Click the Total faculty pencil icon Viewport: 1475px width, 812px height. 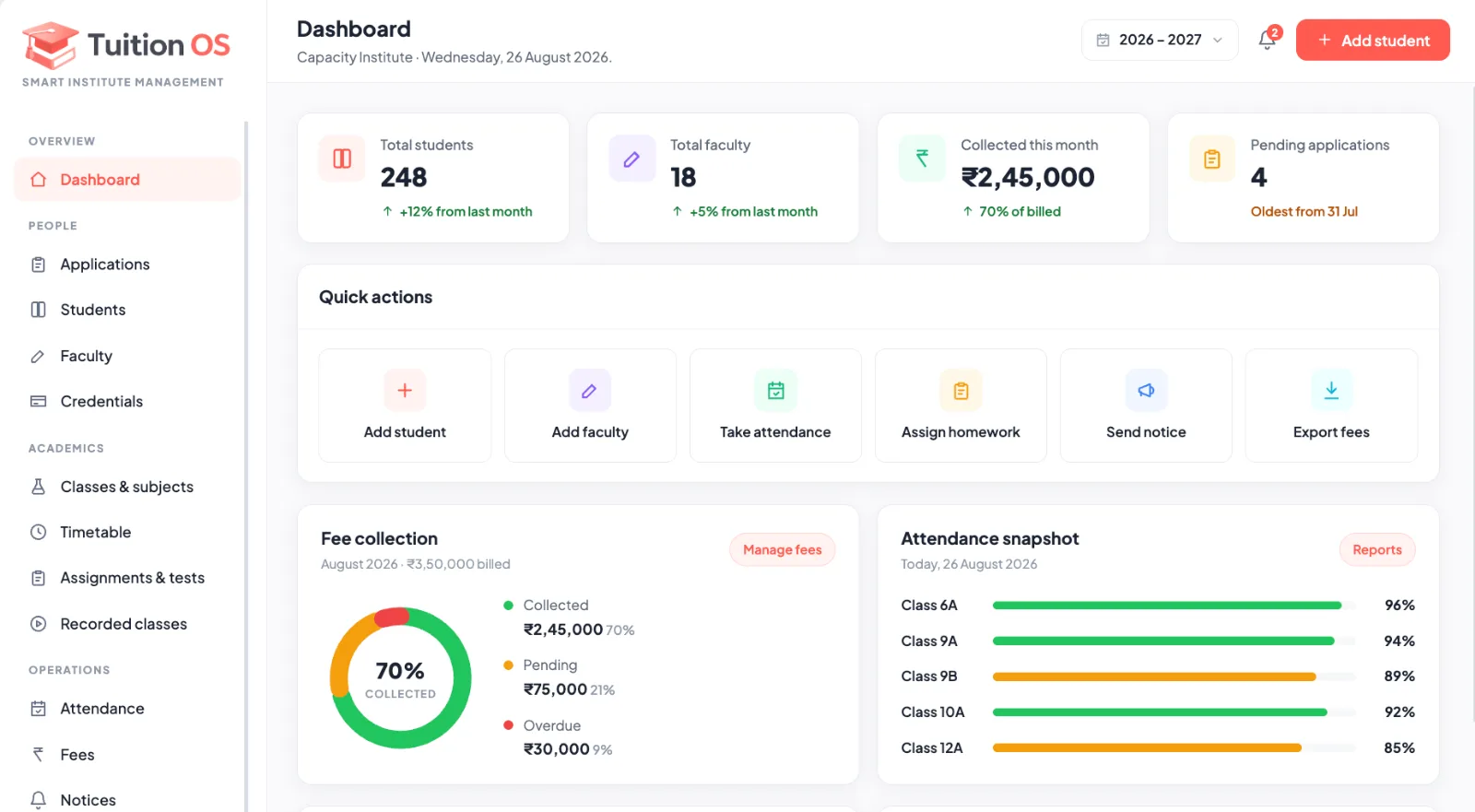pos(631,159)
